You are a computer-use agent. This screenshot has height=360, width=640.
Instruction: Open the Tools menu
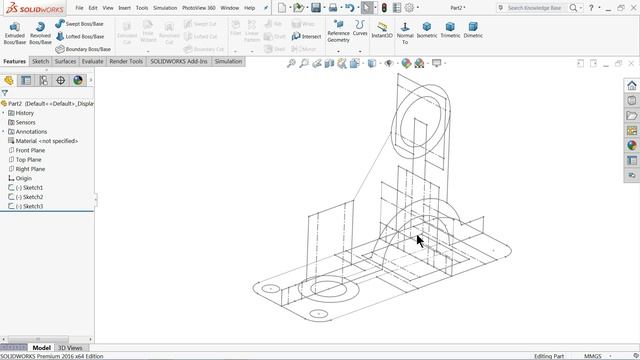point(142,8)
